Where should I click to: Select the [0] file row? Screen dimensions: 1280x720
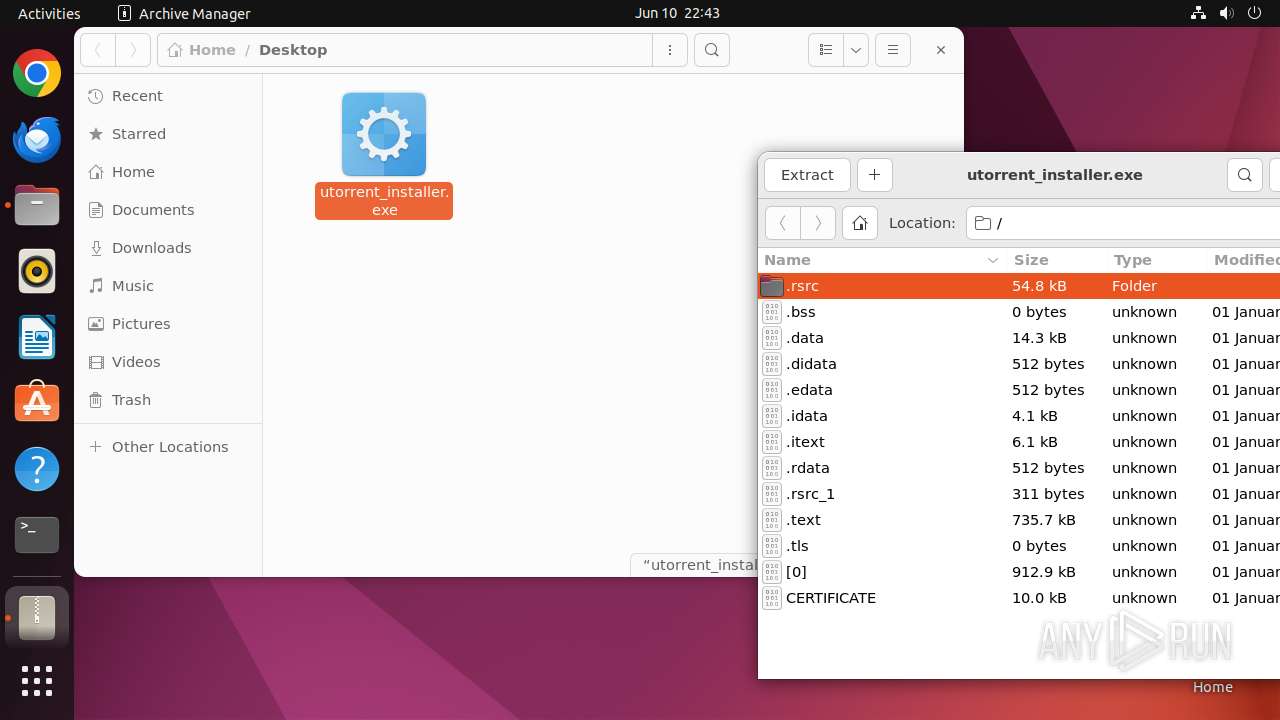click(x=1019, y=572)
